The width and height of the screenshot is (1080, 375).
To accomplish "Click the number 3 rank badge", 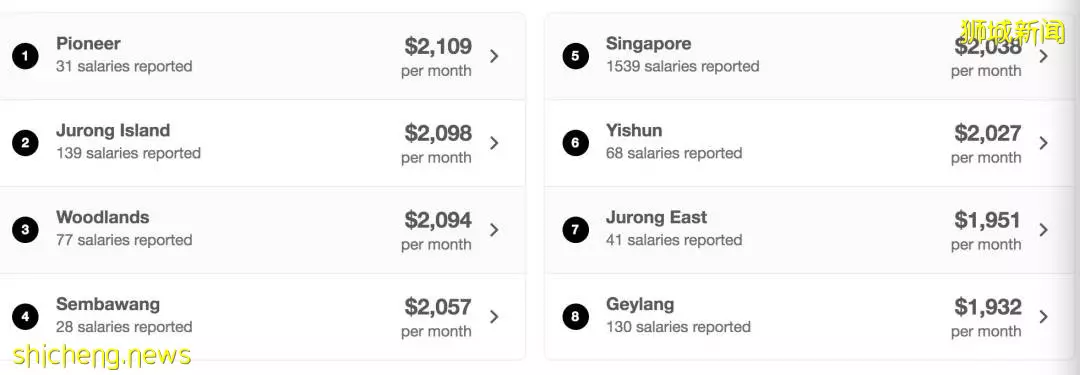I will 25,230.
